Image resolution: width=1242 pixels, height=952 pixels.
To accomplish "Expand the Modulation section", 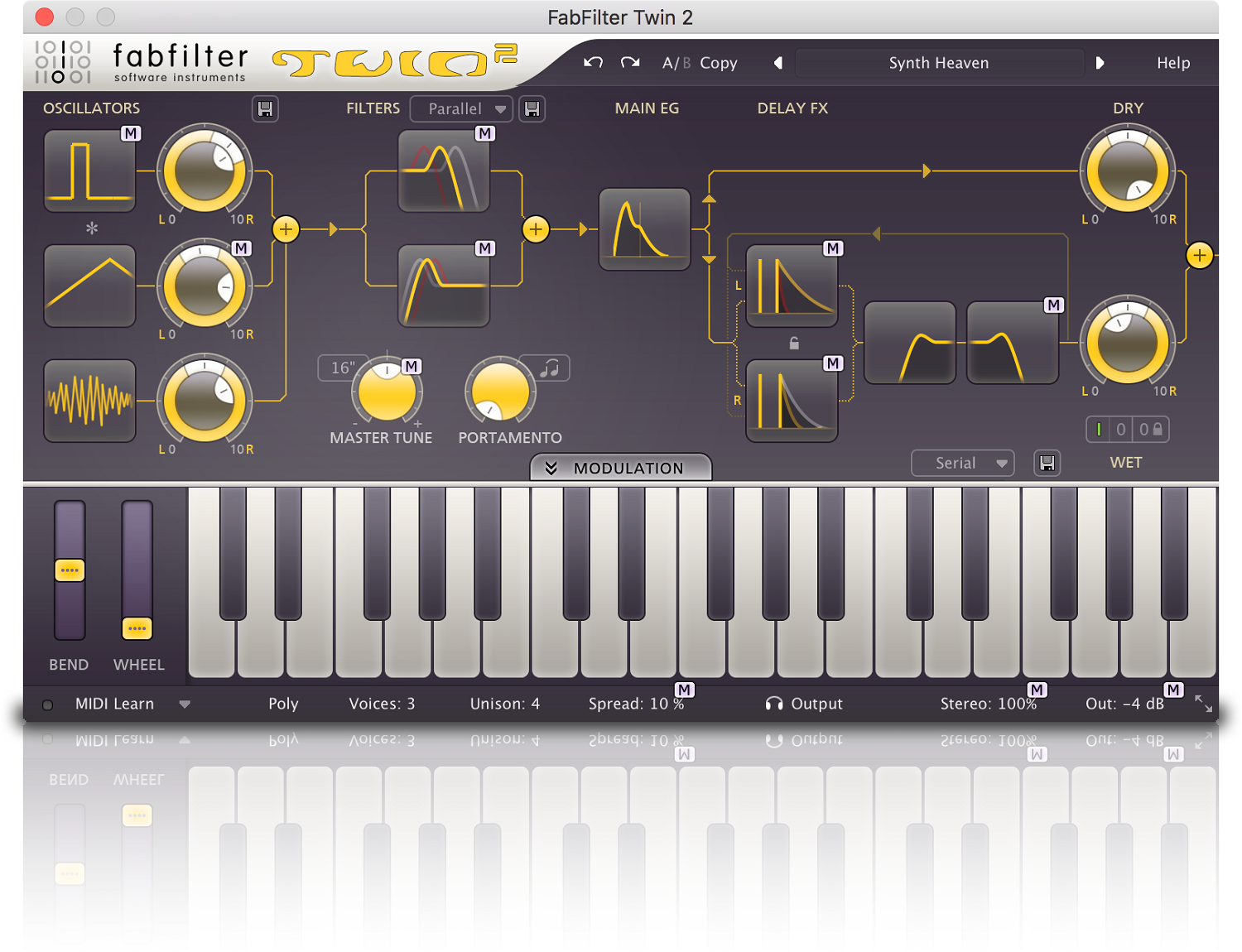I will pos(620,468).
